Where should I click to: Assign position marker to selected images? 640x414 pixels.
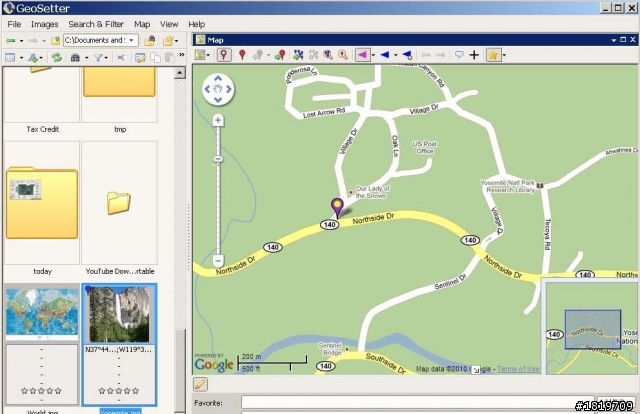(x=280, y=55)
